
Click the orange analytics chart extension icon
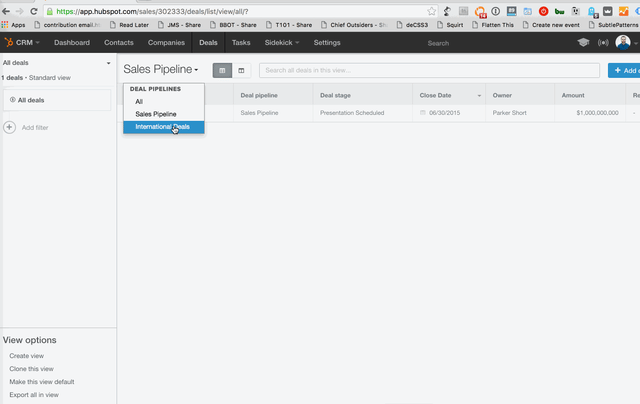pos(623,11)
